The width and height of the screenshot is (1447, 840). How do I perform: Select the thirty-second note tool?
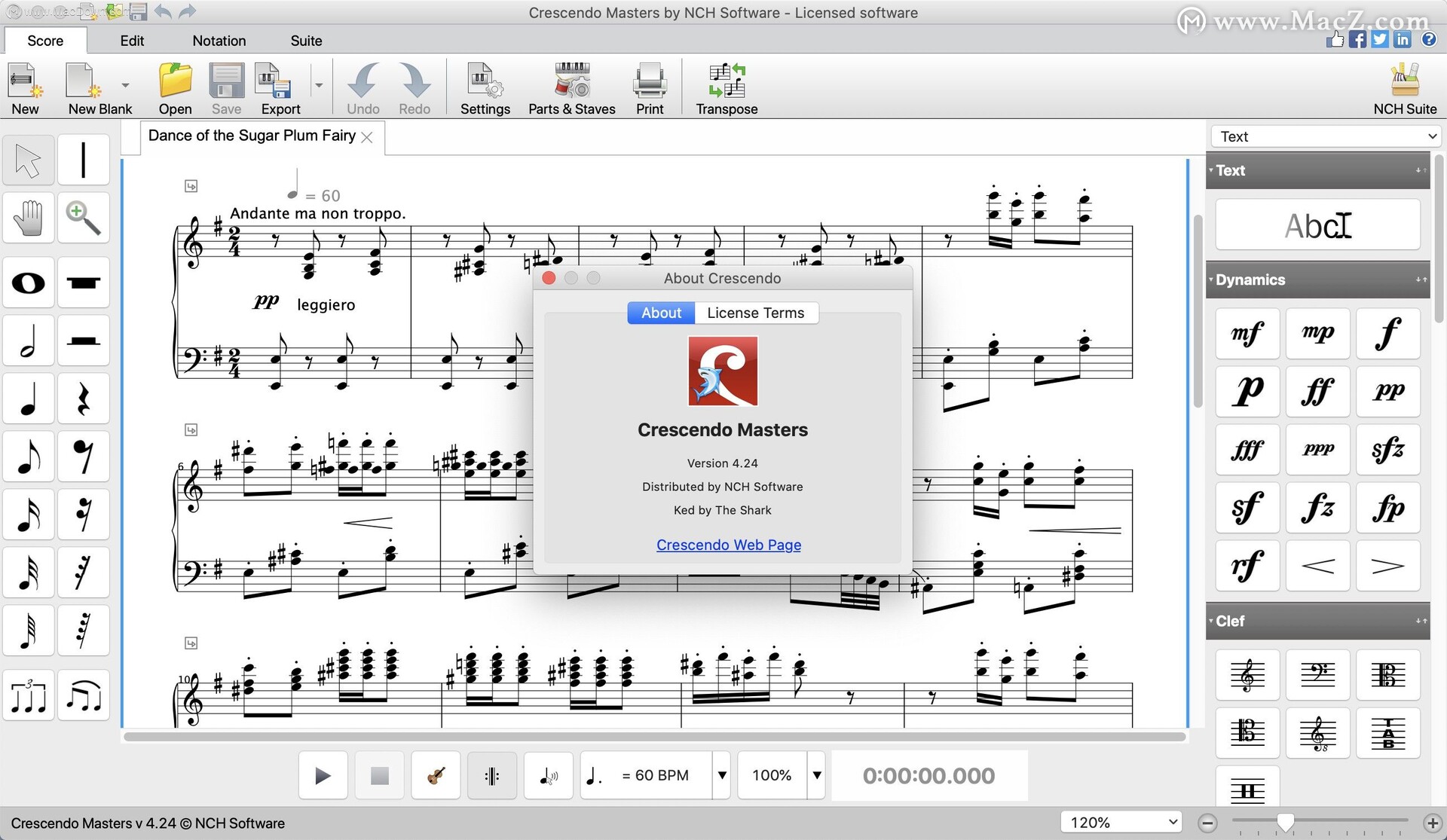[x=28, y=573]
